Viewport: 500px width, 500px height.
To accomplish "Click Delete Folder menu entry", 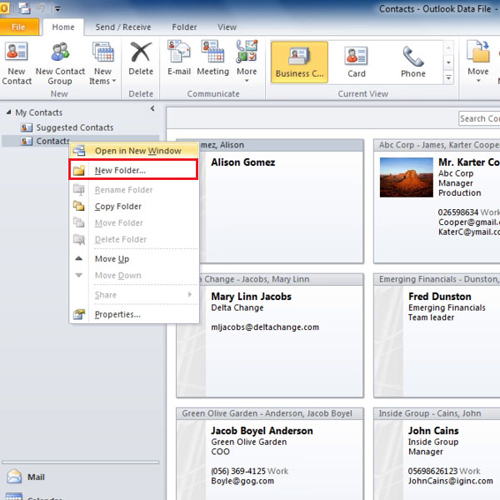I will click(134, 239).
